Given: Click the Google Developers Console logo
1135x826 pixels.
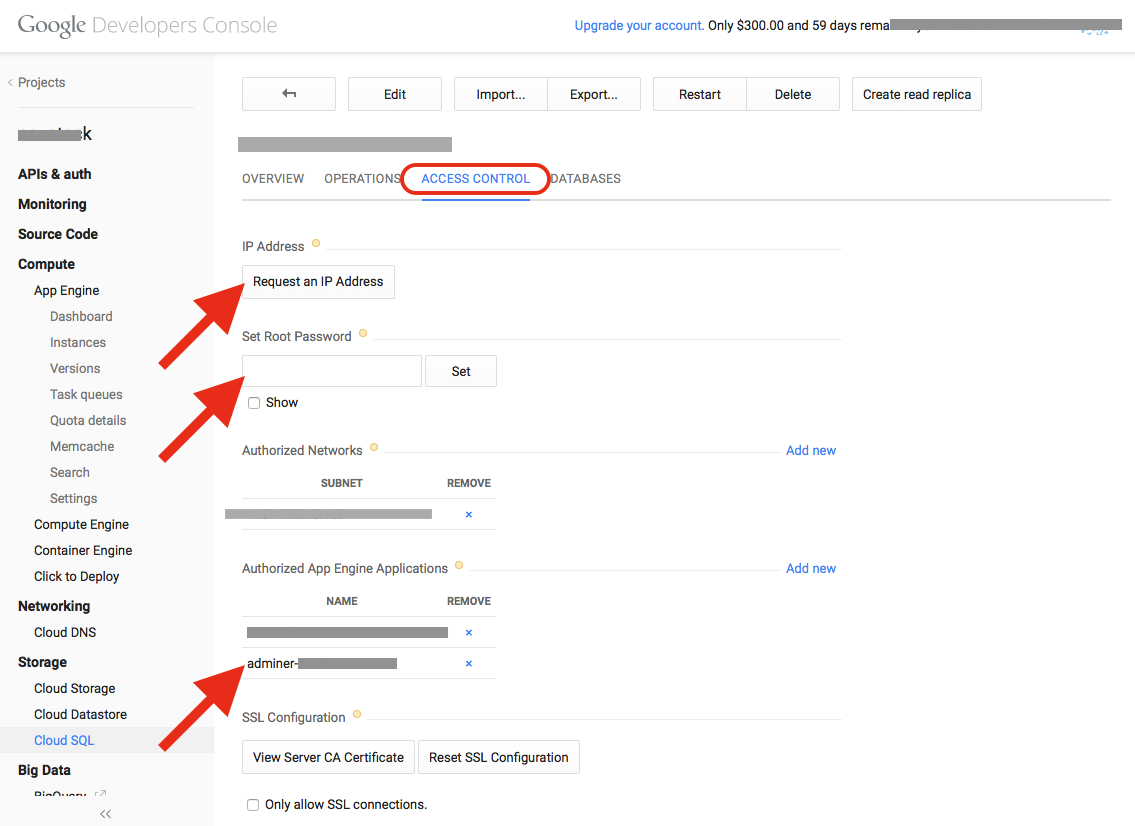Looking at the screenshot, I should coord(148,25).
